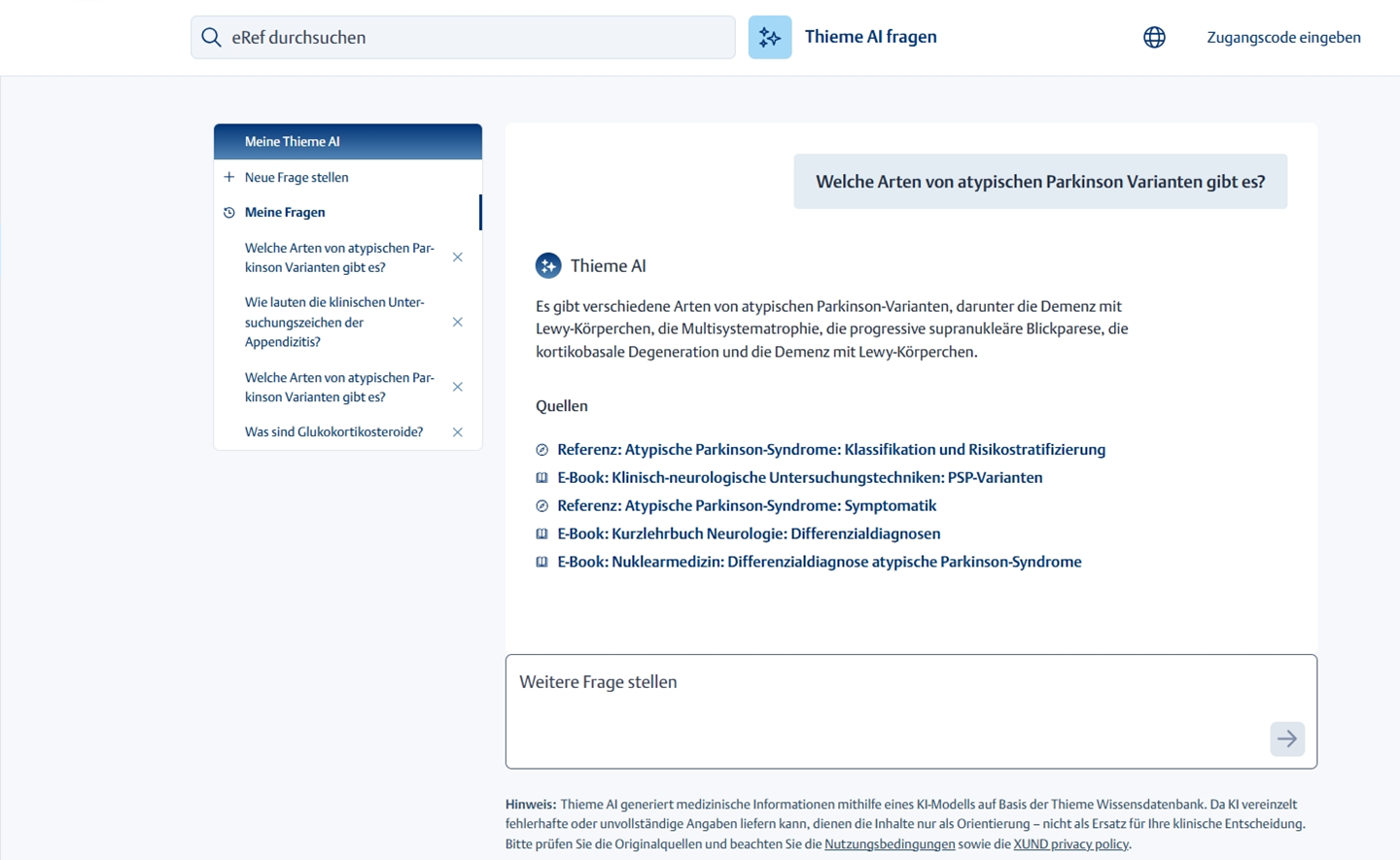Open the Nutzungsbedingungen link

890,843
